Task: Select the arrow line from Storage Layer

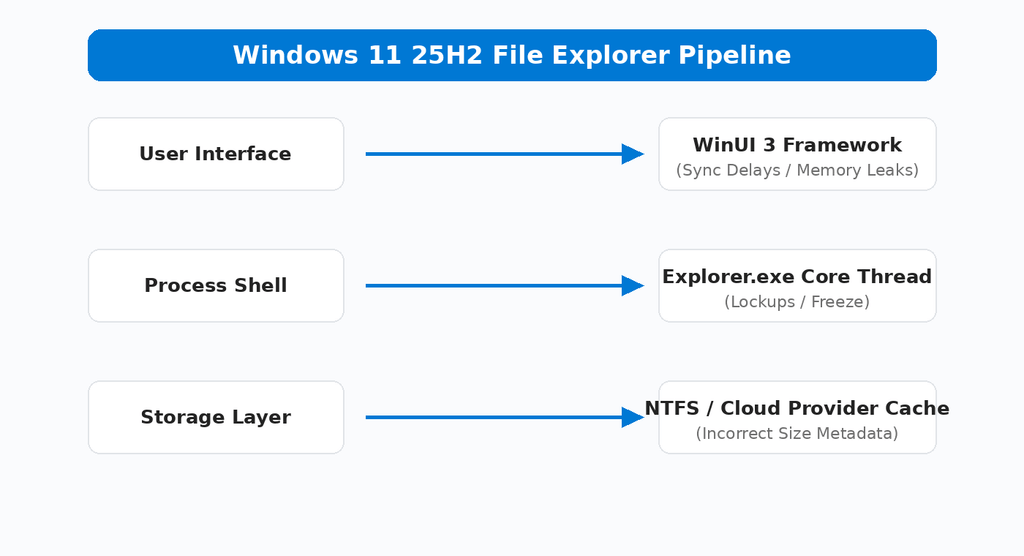Action: click(x=494, y=417)
